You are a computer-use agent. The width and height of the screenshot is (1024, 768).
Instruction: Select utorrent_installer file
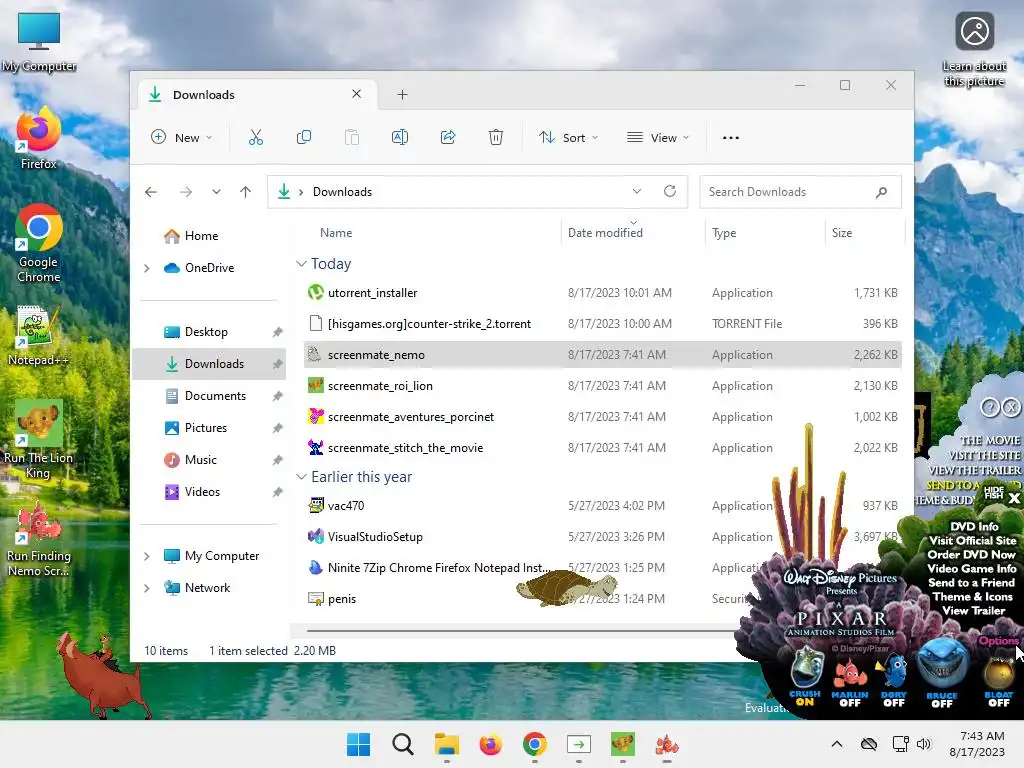603,293
